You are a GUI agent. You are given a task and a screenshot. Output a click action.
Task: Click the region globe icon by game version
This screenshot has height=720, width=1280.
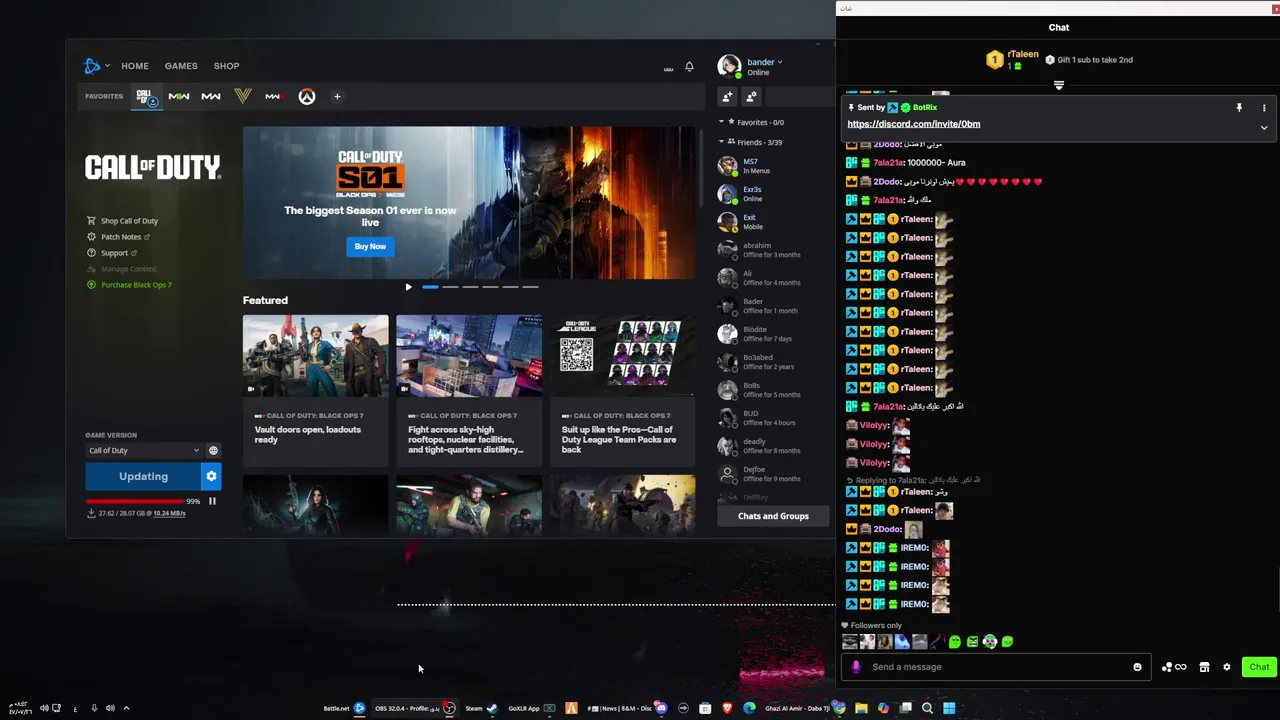213,450
